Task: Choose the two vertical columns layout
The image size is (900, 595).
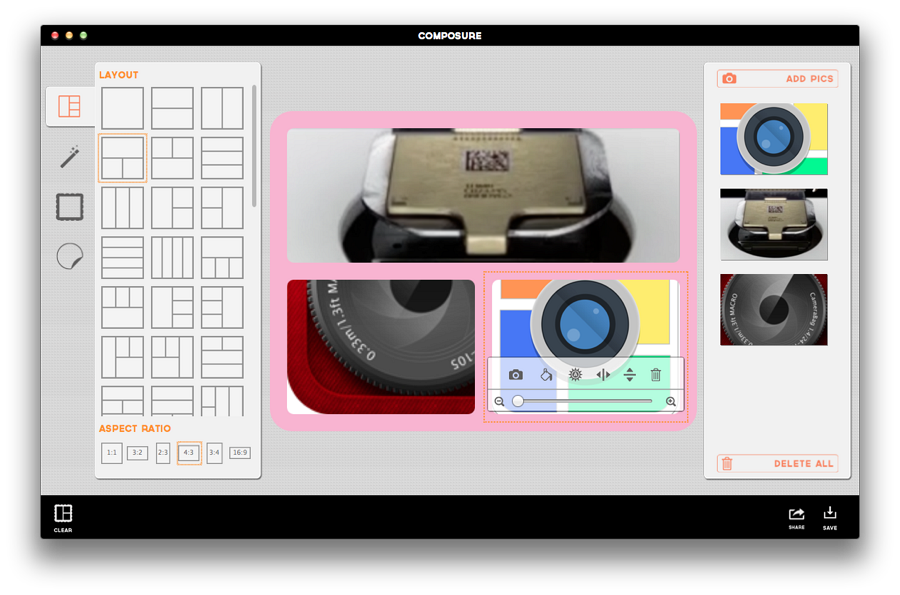Action: tap(222, 108)
